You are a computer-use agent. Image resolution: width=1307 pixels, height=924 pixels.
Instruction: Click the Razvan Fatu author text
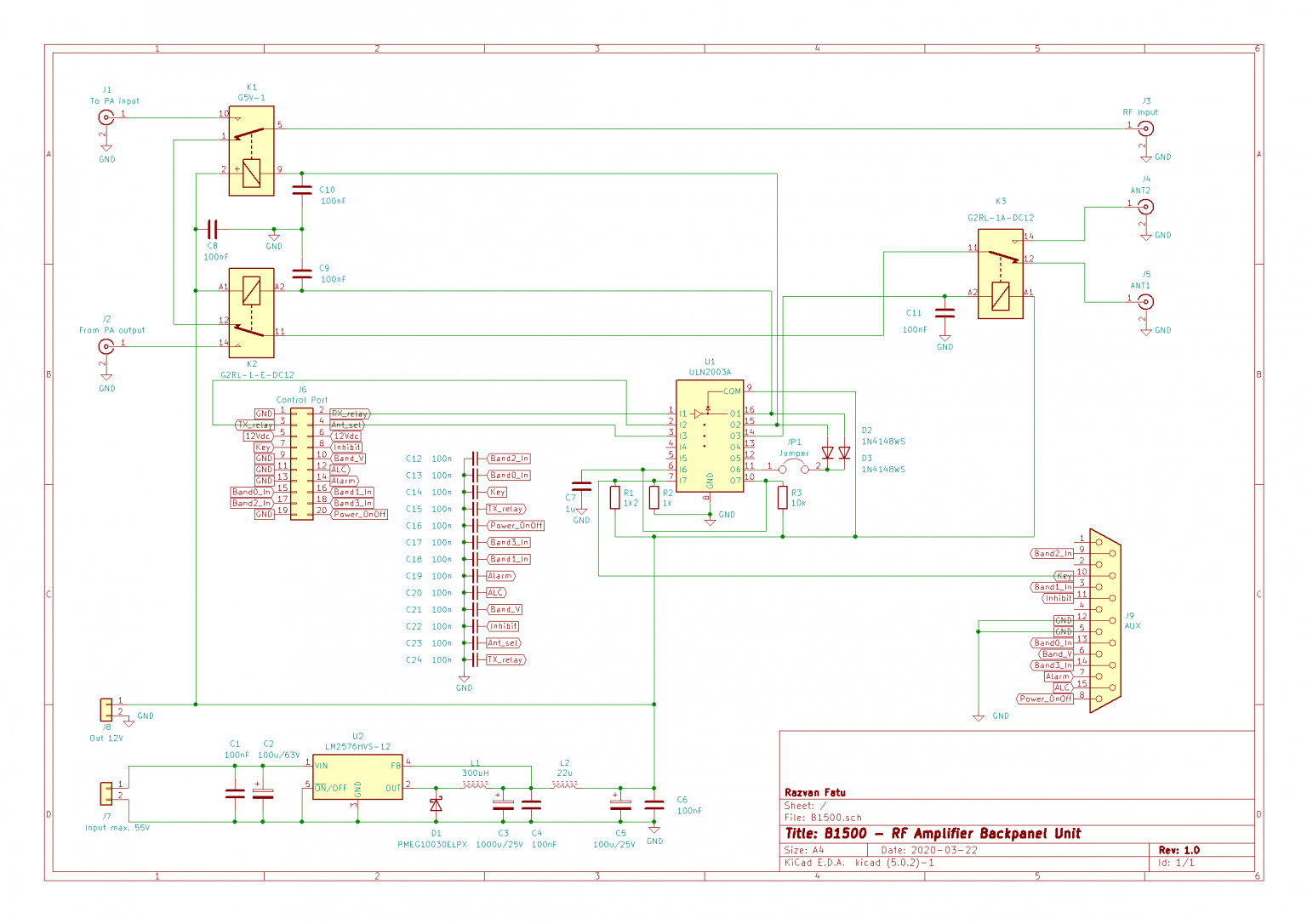tap(814, 792)
